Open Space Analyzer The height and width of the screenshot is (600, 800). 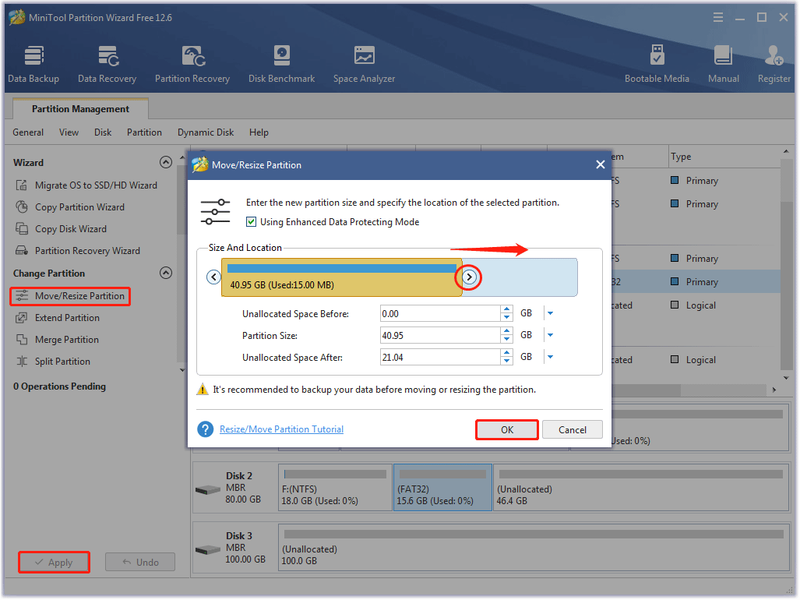pyautogui.click(x=364, y=64)
